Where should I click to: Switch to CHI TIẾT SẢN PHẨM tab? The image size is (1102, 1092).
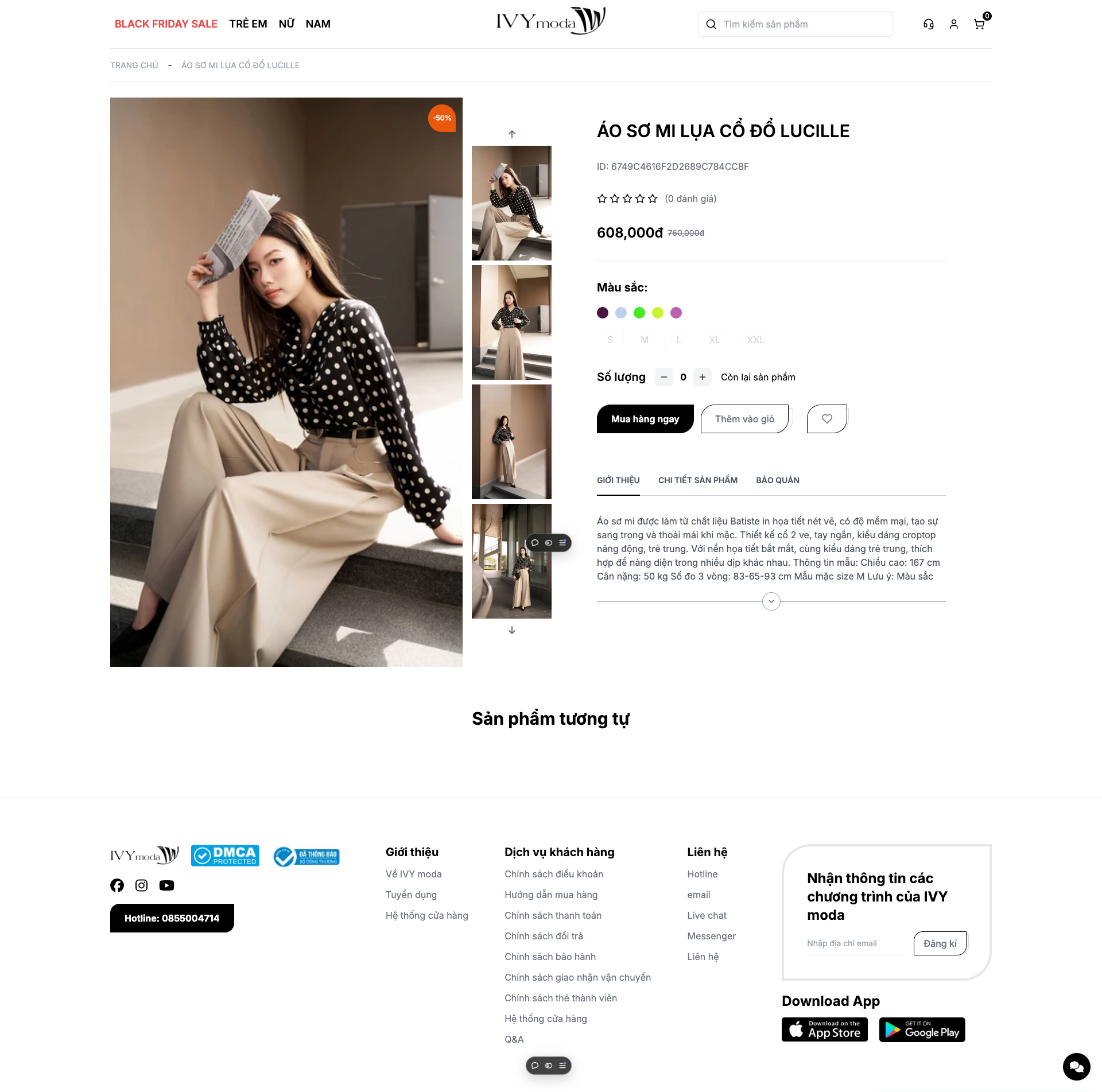click(x=698, y=480)
